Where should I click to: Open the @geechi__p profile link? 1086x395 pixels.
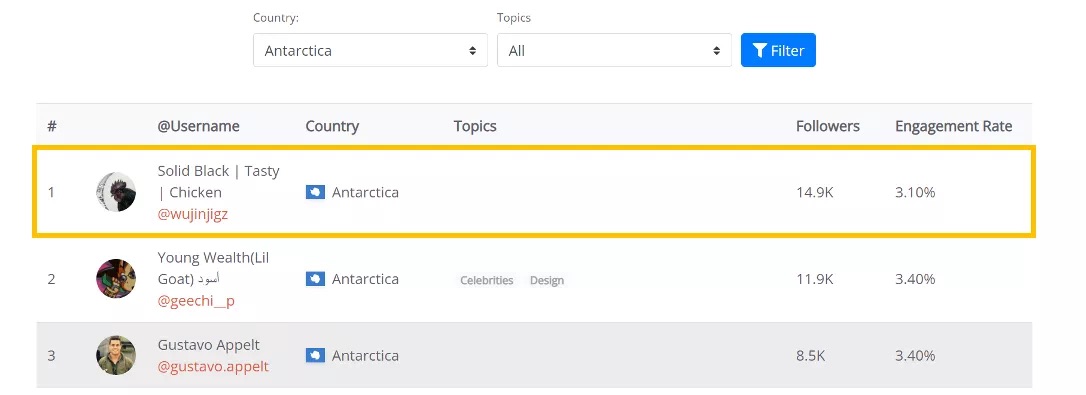point(196,301)
